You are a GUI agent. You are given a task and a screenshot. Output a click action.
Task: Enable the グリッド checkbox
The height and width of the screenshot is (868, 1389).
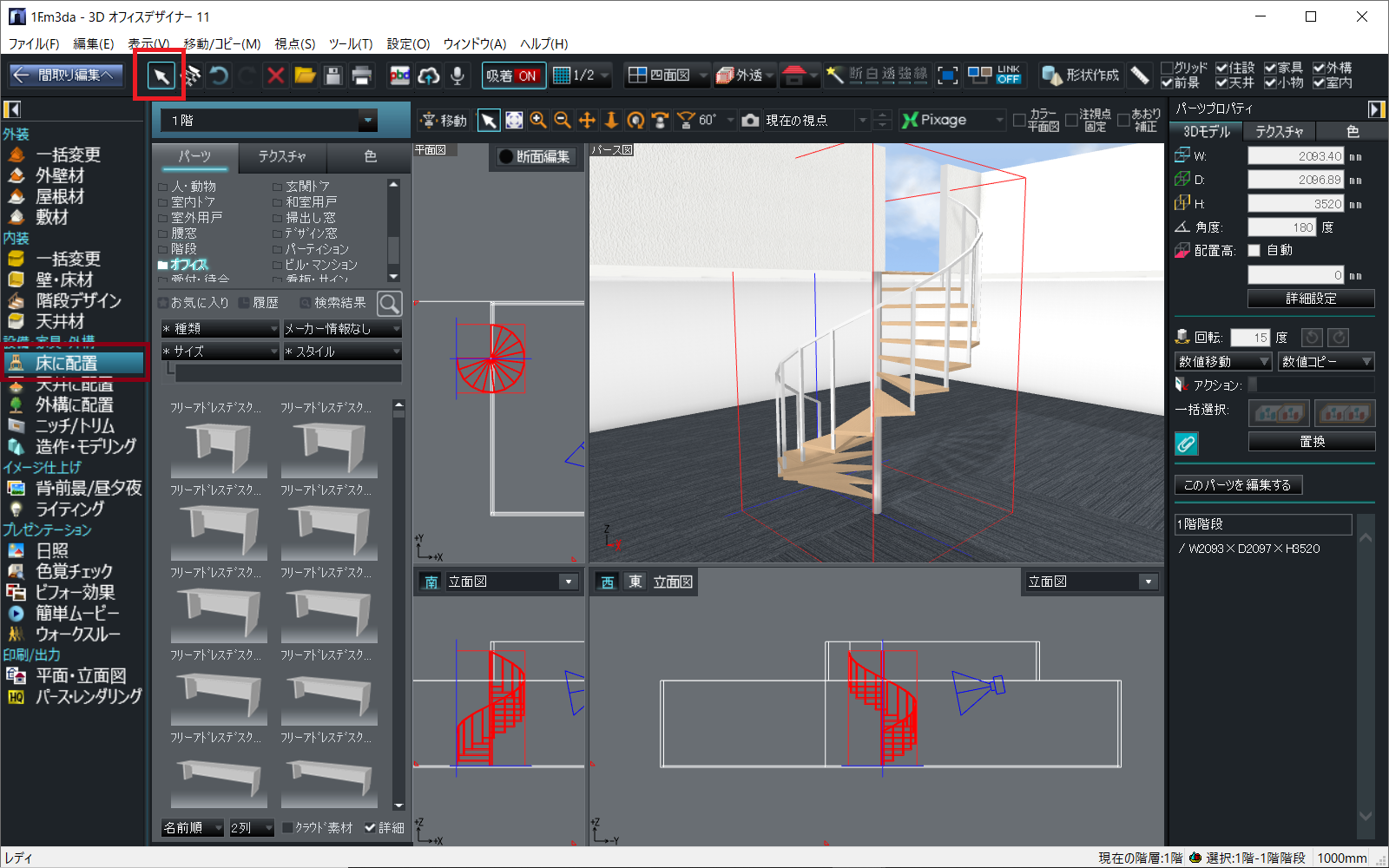click(x=1167, y=68)
